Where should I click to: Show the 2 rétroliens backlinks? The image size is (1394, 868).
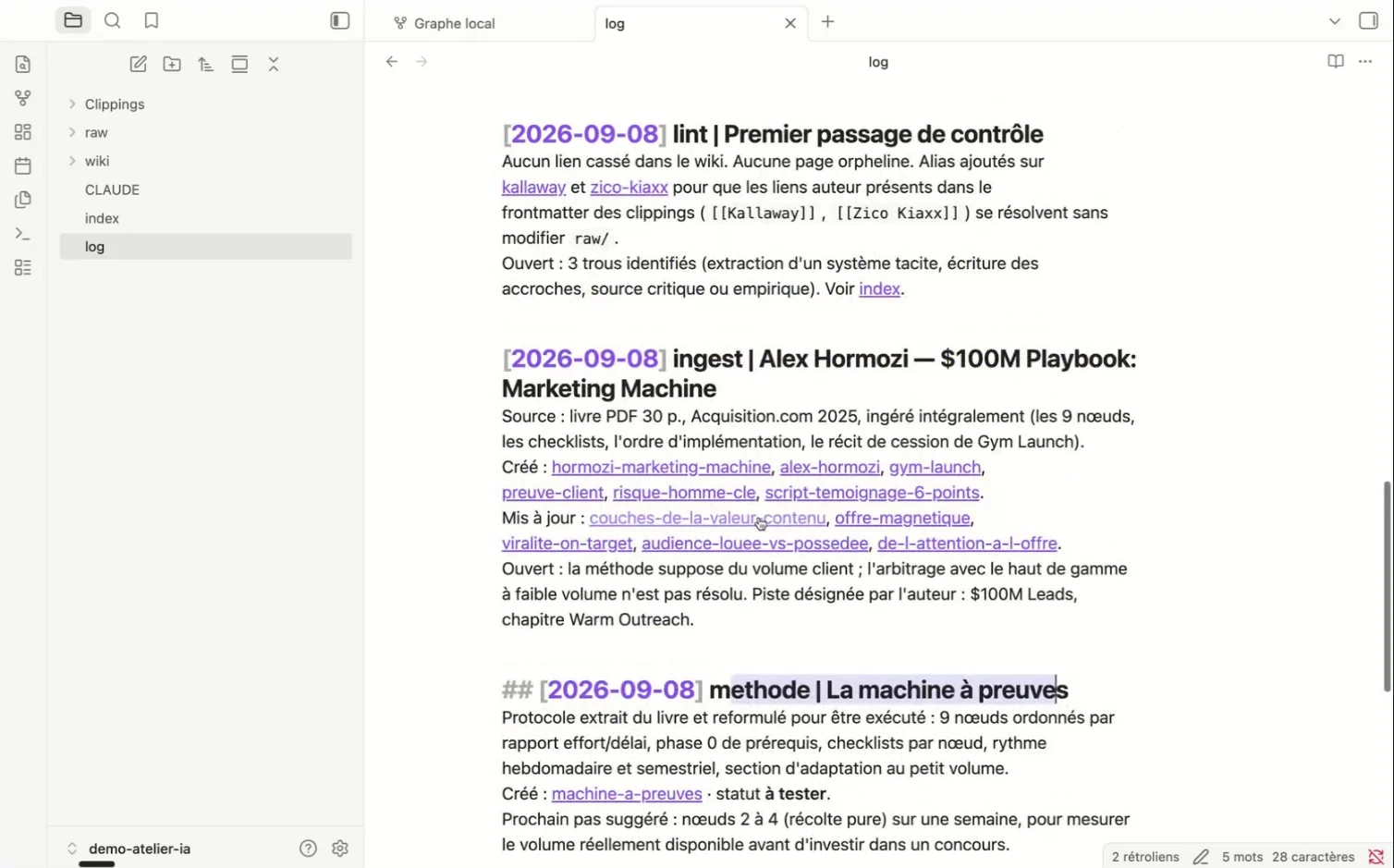(1145, 857)
